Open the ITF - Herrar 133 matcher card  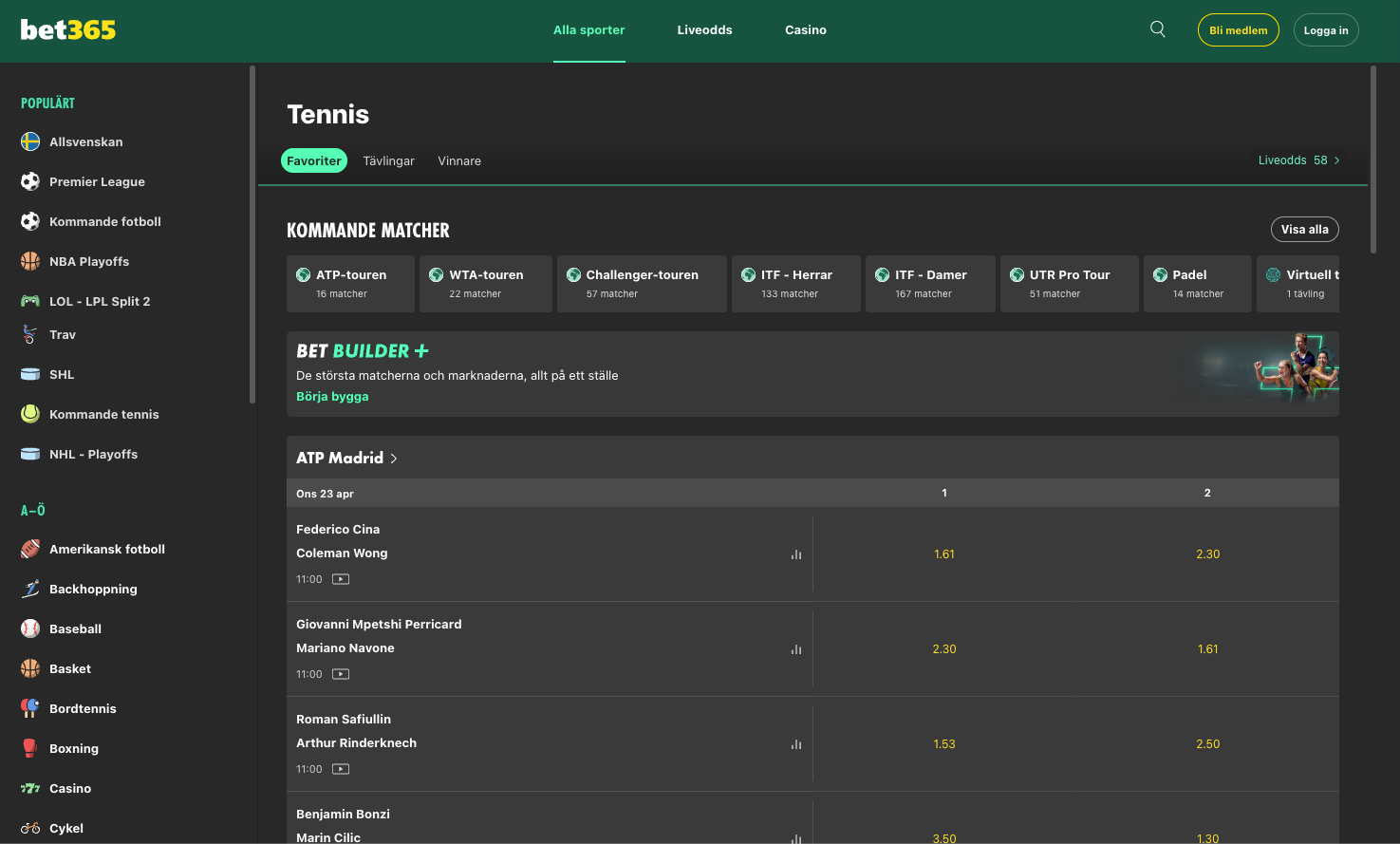[x=796, y=284]
